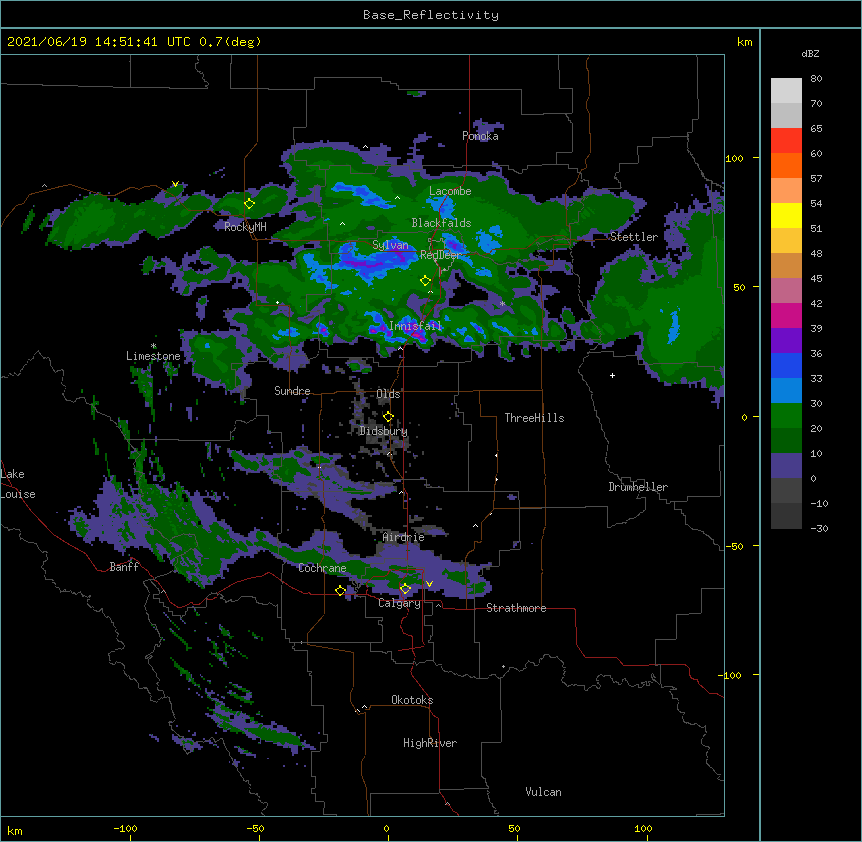
Task: Click the Olds town label
Action: point(388,394)
